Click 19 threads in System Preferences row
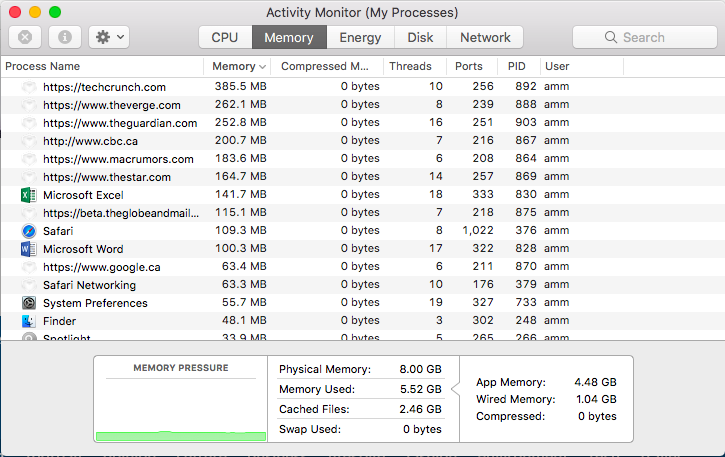Screen dimensions: 725x457 point(436,303)
